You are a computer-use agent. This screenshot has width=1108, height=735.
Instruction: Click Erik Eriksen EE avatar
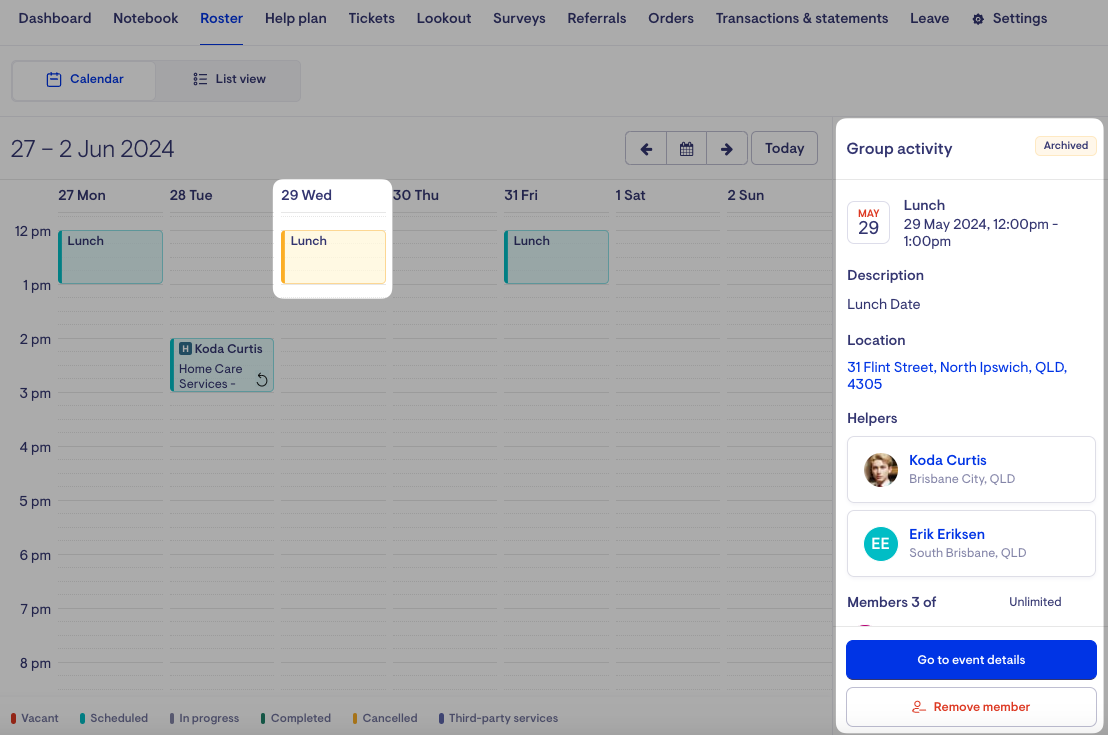click(881, 543)
